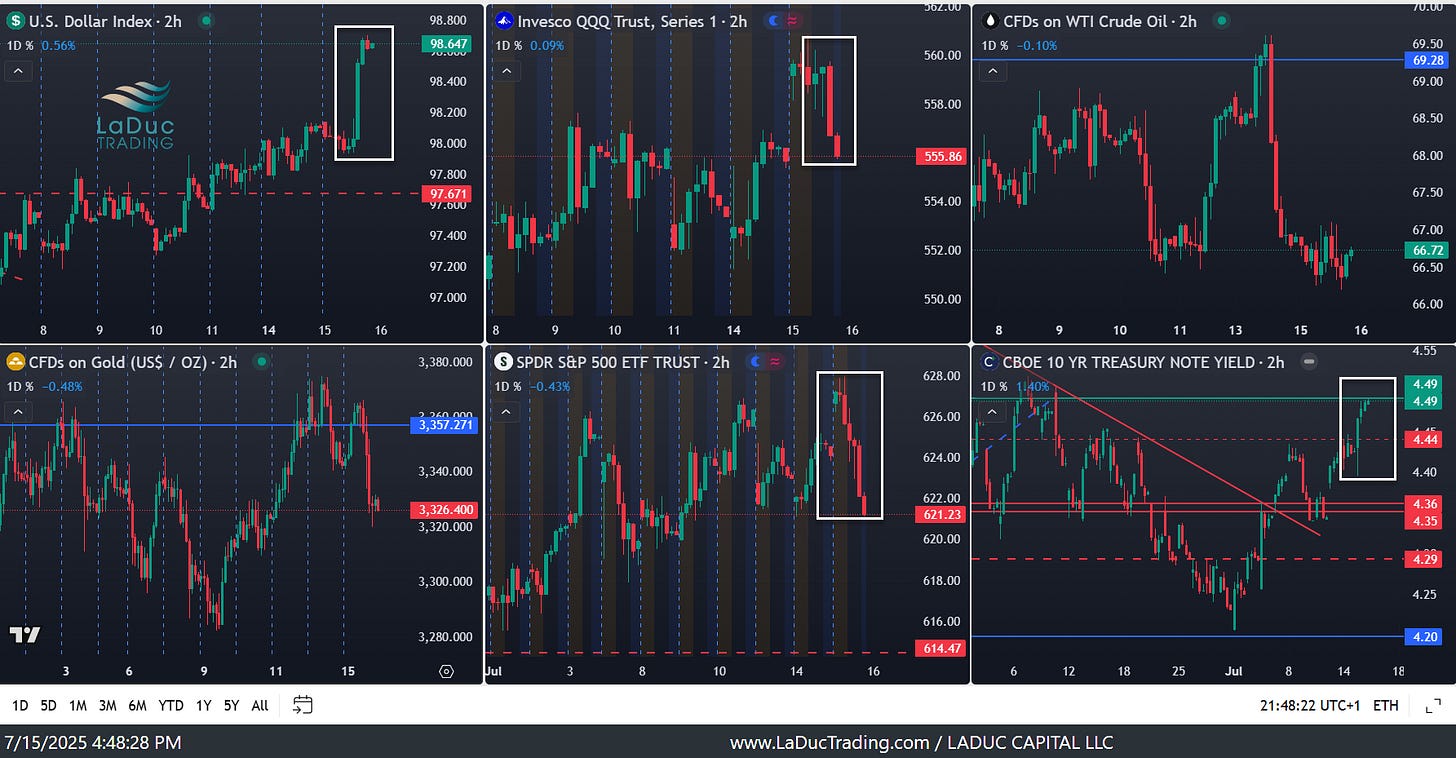Click the 1D % -0.10% indicator on Crude Oil
The height and width of the screenshot is (758, 1456).
(x=1018, y=45)
